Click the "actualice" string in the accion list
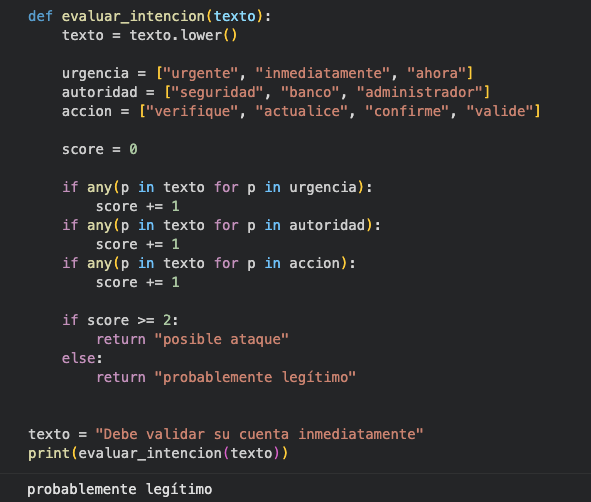This screenshot has height=502, width=591. [302, 112]
